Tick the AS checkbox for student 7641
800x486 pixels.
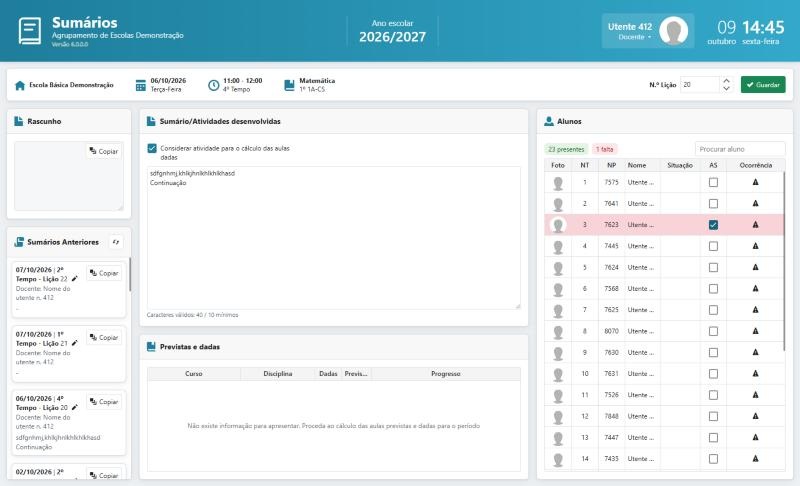[713, 204]
